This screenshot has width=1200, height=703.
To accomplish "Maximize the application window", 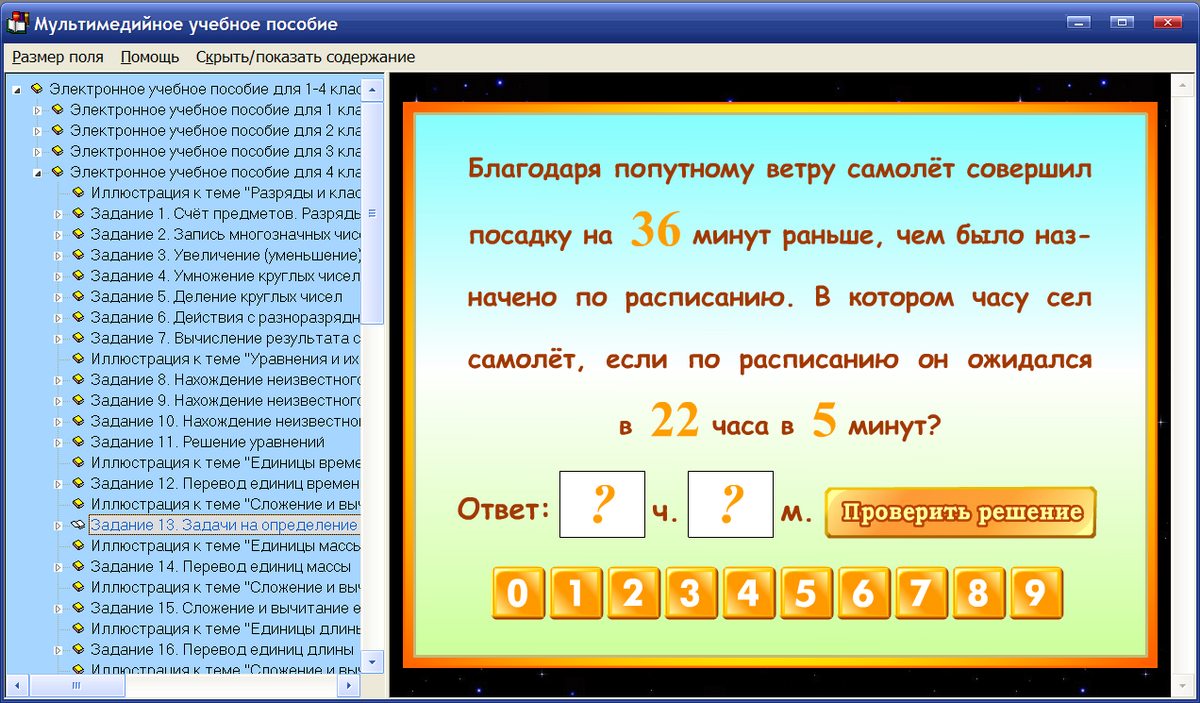I will (1121, 21).
